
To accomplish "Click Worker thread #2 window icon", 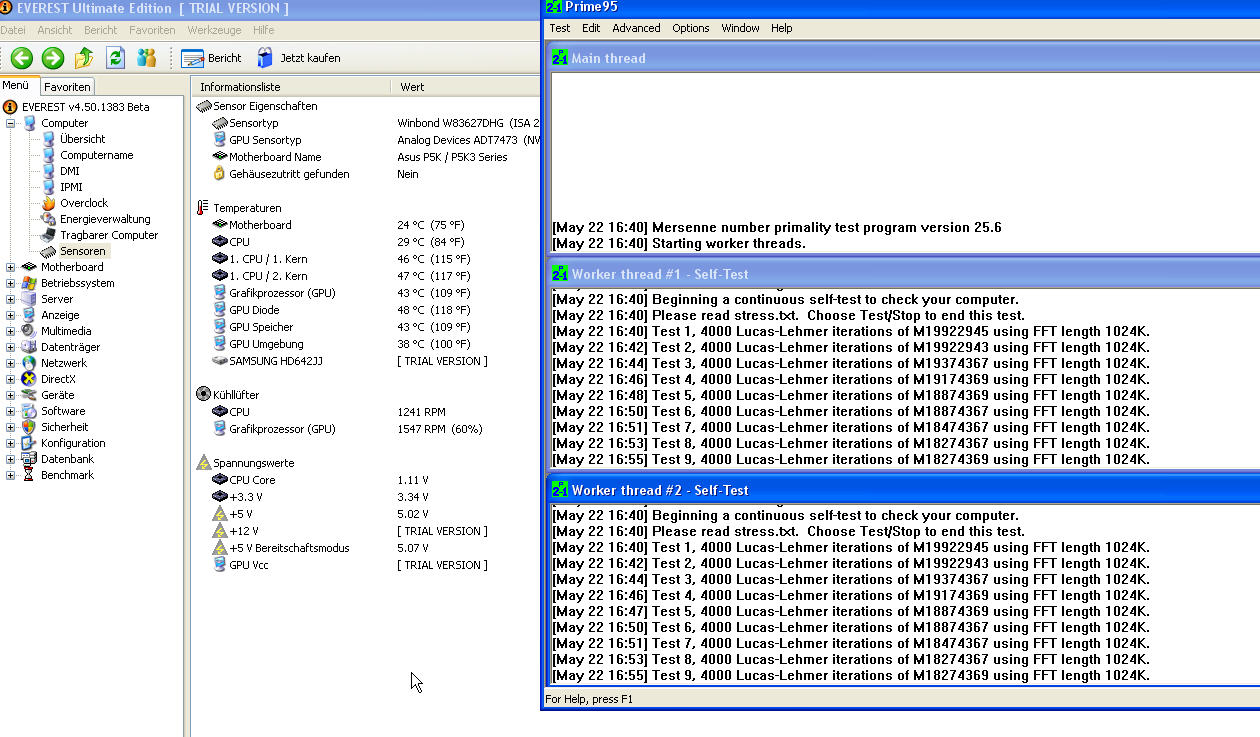I will [560, 490].
